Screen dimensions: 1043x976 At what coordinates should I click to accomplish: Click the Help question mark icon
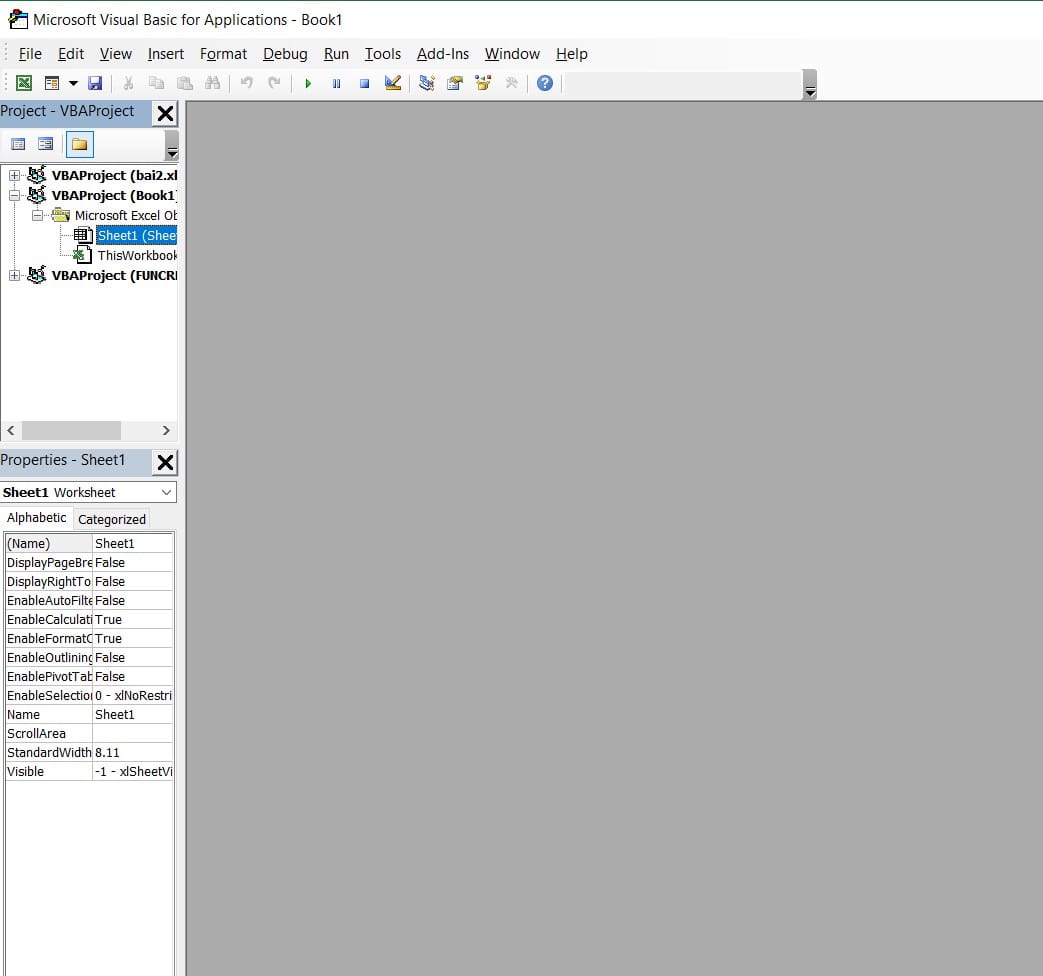(544, 83)
